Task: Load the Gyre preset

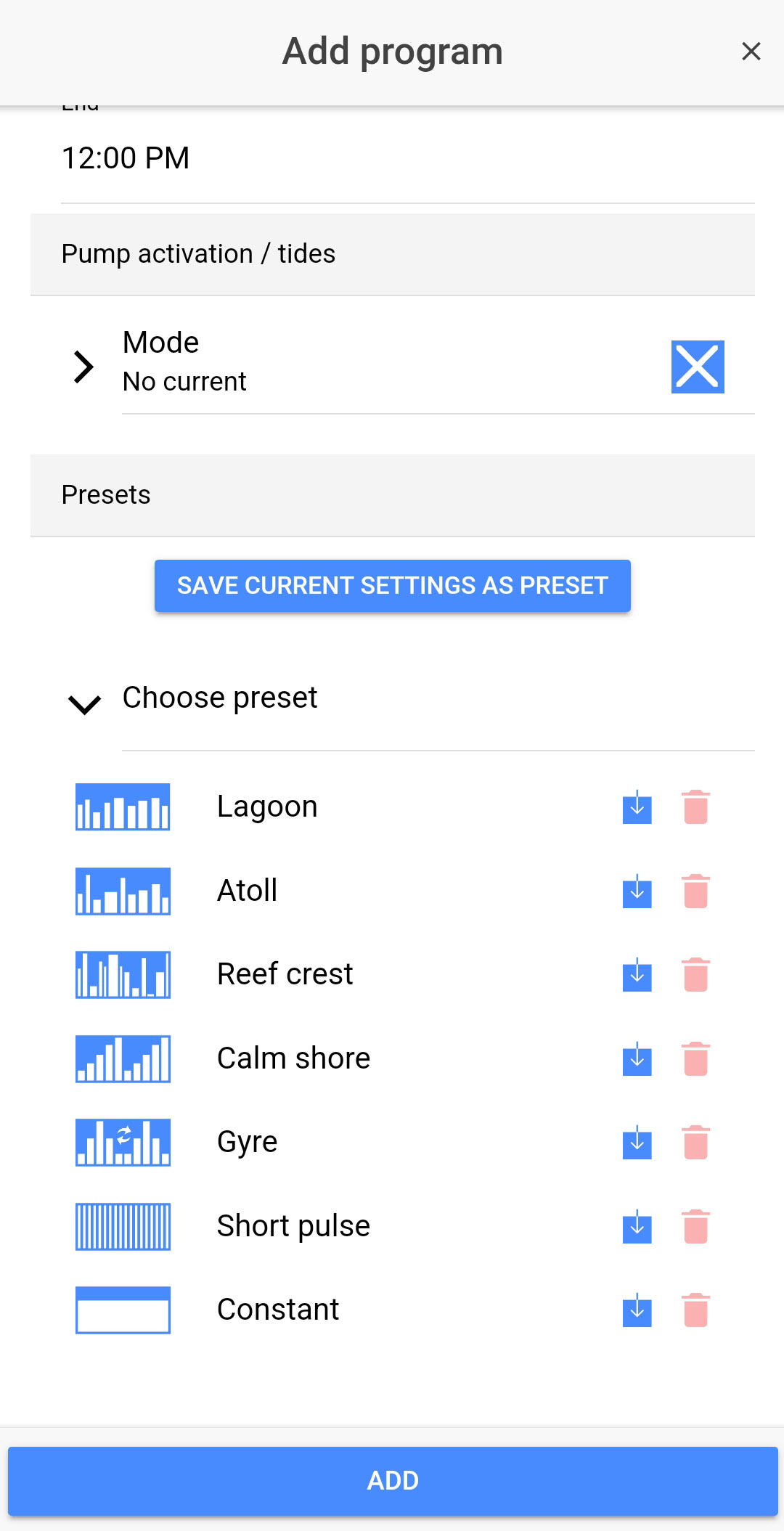Action: (637, 1143)
